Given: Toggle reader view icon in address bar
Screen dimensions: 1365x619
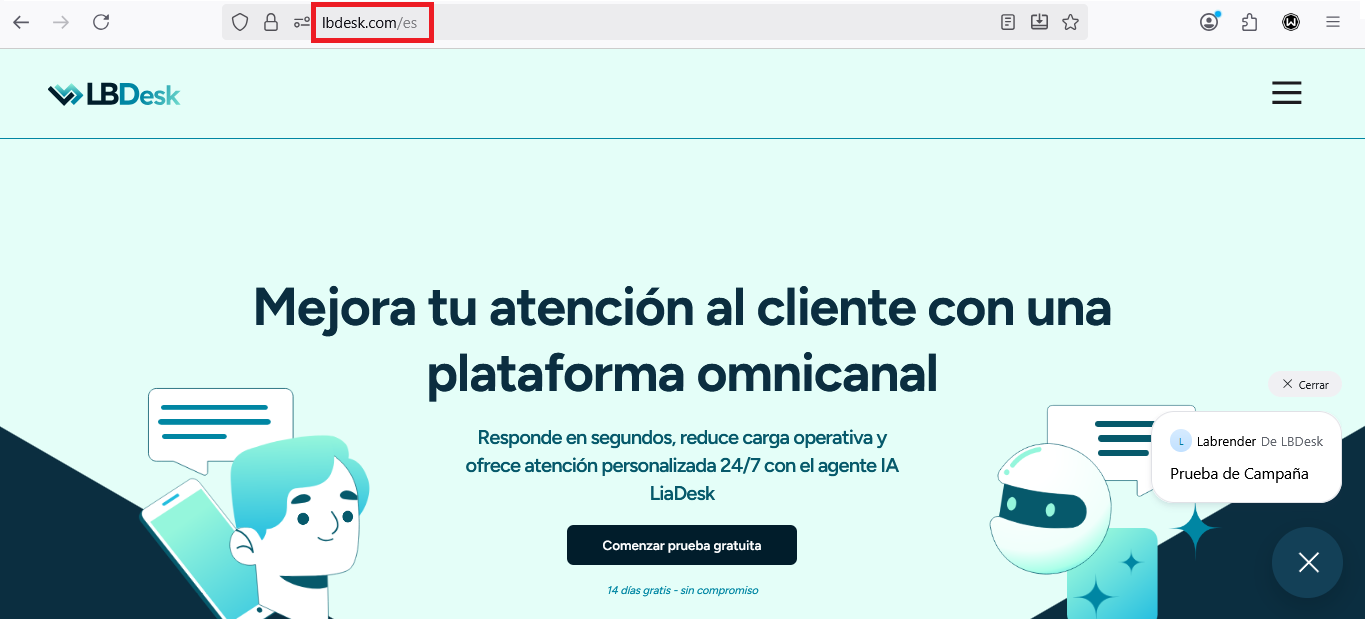Looking at the screenshot, I should [x=1008, y=22].
